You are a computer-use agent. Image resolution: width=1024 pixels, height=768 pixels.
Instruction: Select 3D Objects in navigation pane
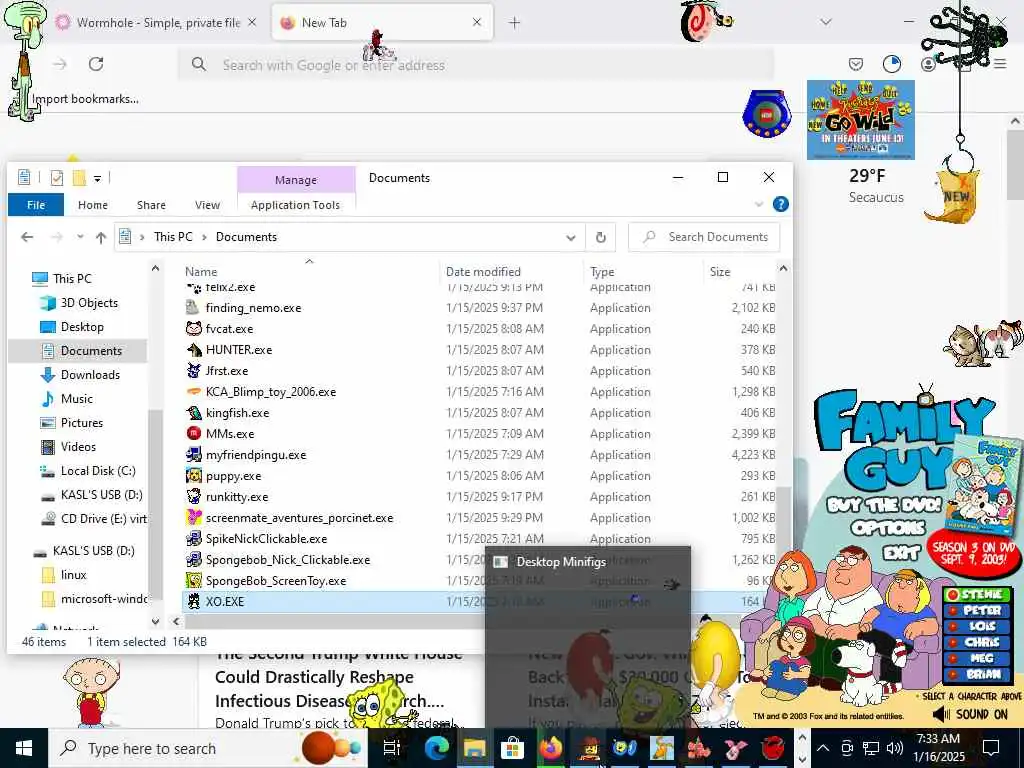(x=89, y=303)
